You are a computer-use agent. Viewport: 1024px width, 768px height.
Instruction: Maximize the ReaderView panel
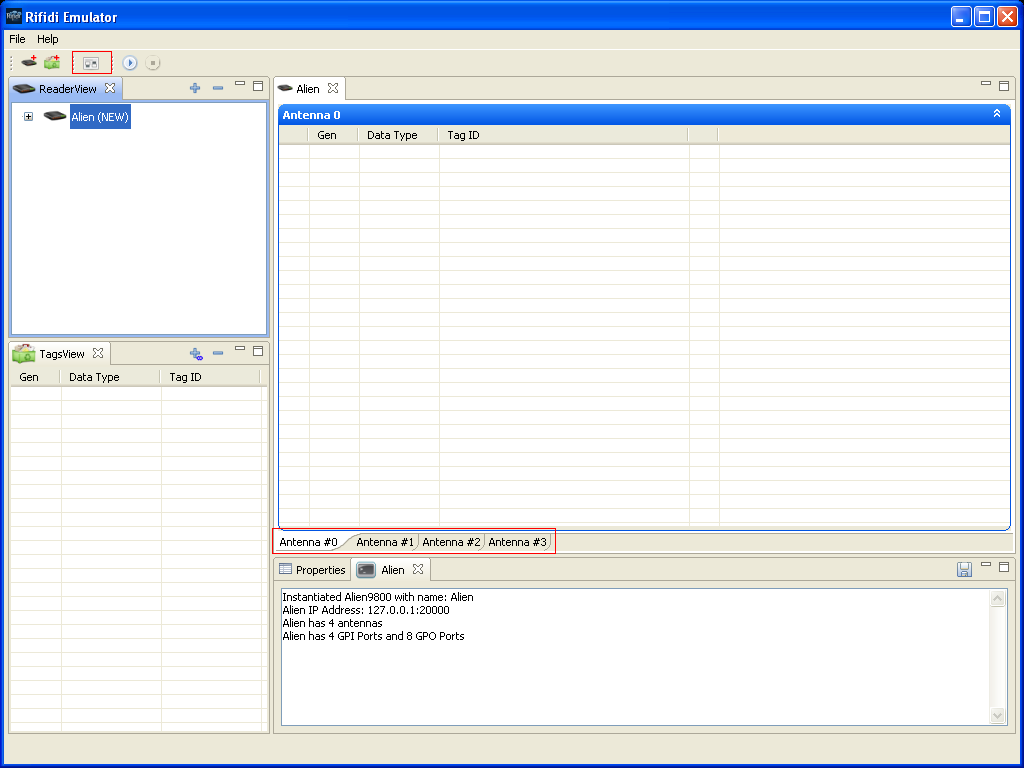coord(258,86)
